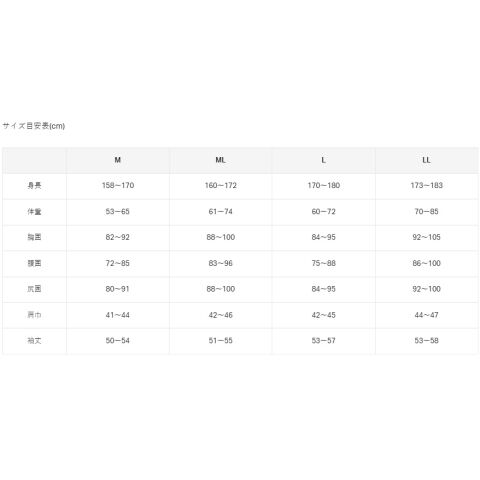This screenshot has height=480, width=480.
Task: Click the 袖丈 row label
Action: (34, 340)
